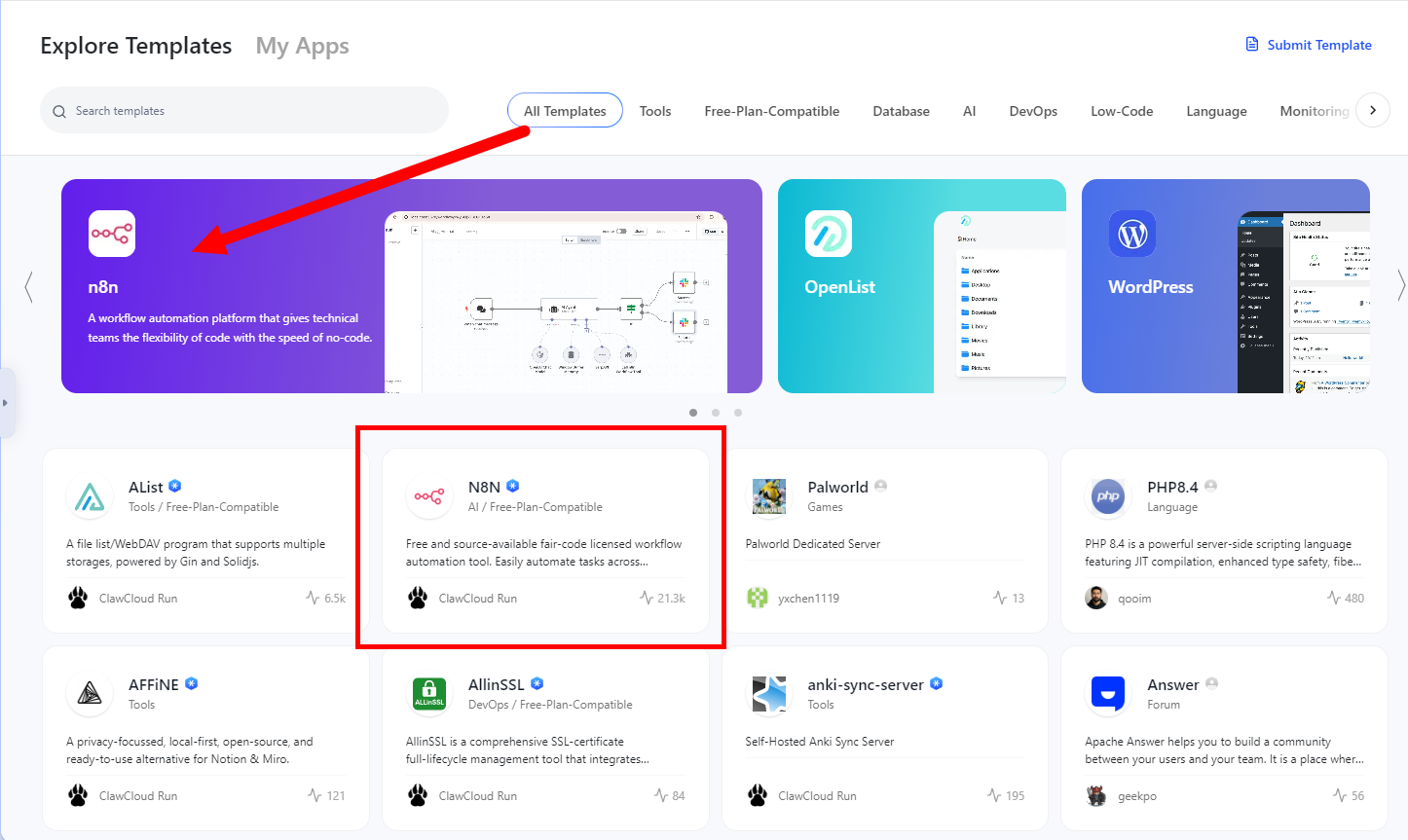Filter by Tools category
The height and width of the screenshot is (840, 1408).
[x=655, y=111]
